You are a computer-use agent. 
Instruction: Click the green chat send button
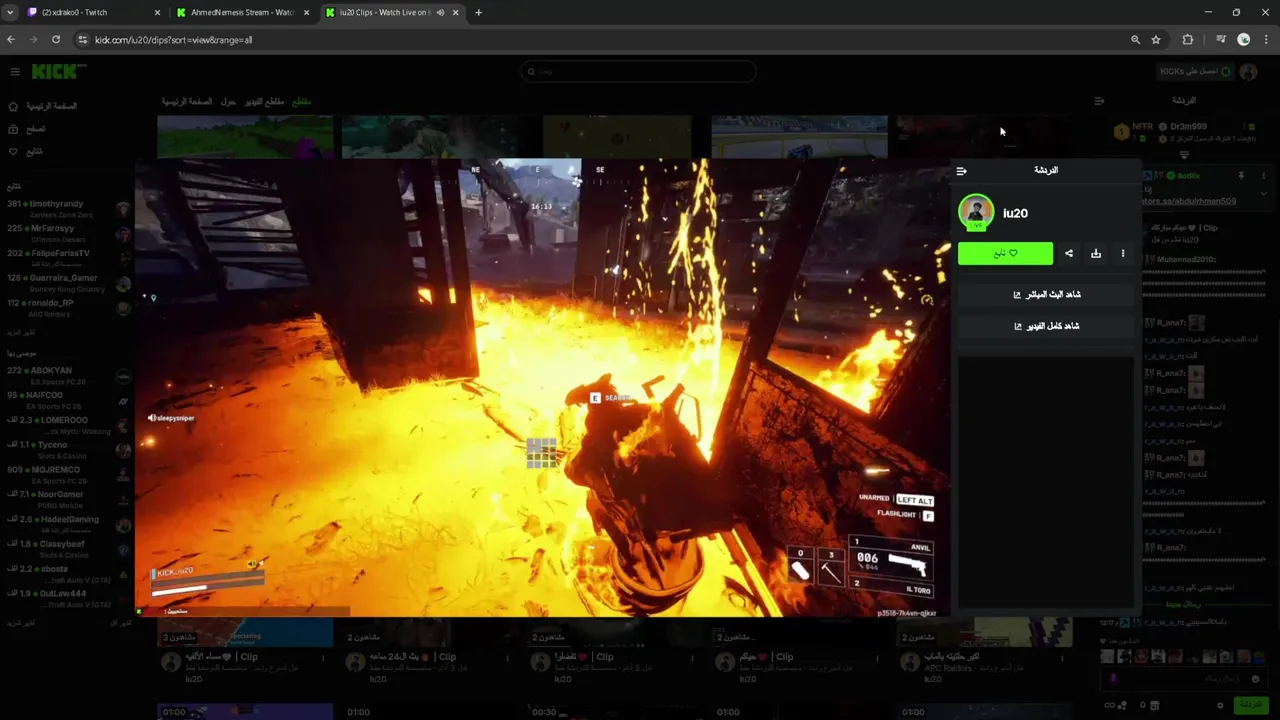(1251, 705)
